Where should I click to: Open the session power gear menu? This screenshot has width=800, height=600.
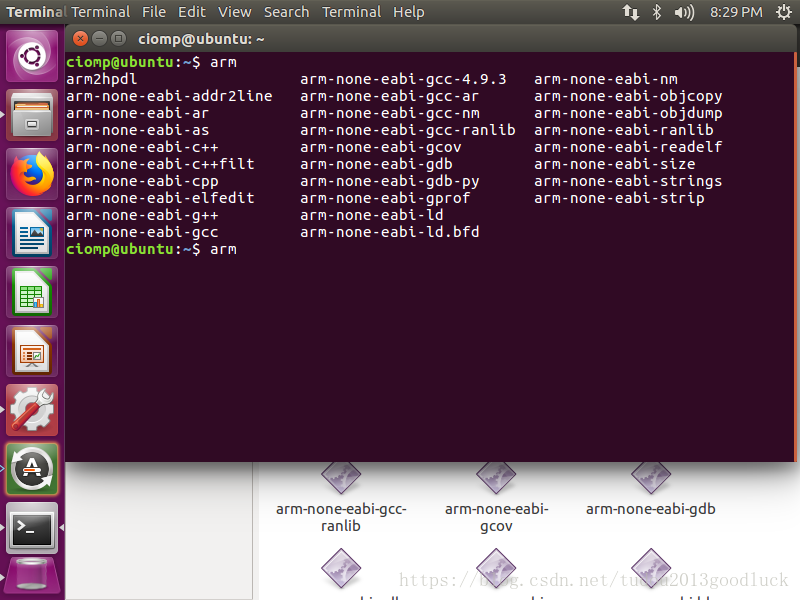pos(784,12)
